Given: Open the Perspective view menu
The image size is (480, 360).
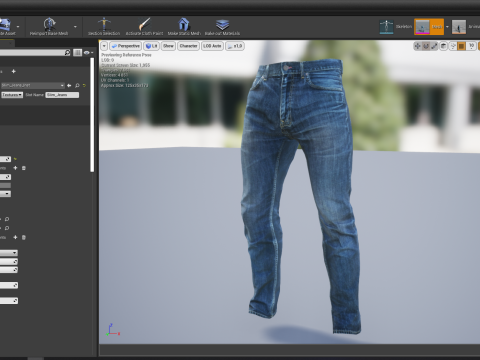Looking at the screenshot, I should point(126,46).
